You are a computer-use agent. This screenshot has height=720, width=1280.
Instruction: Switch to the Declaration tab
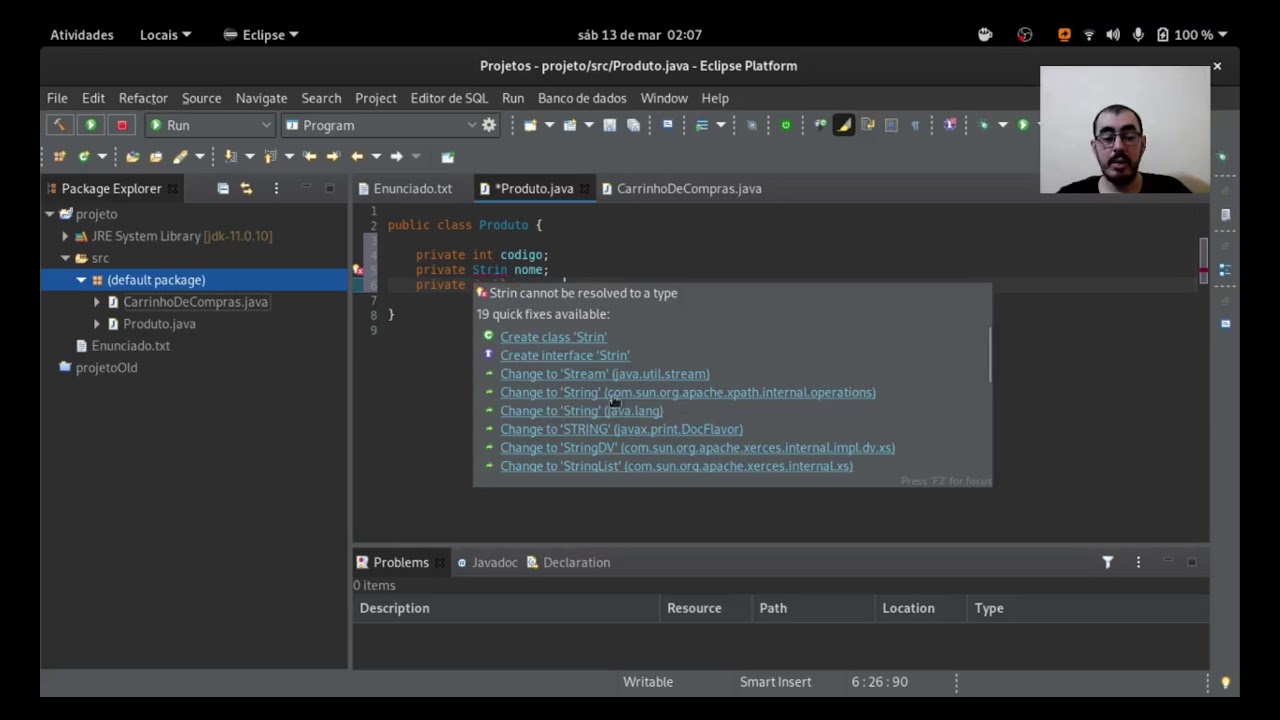[568, 562]
